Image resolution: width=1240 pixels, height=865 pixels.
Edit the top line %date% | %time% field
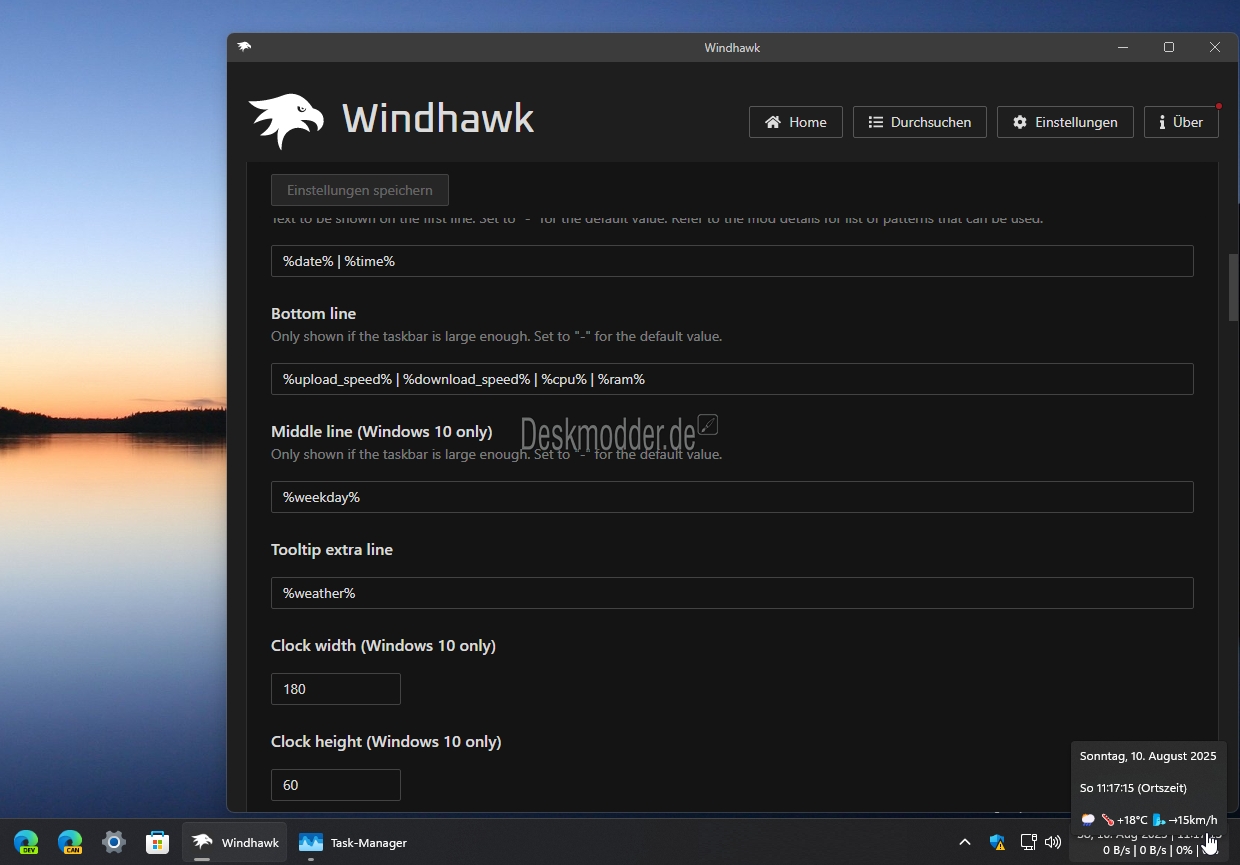pos(732,261)
